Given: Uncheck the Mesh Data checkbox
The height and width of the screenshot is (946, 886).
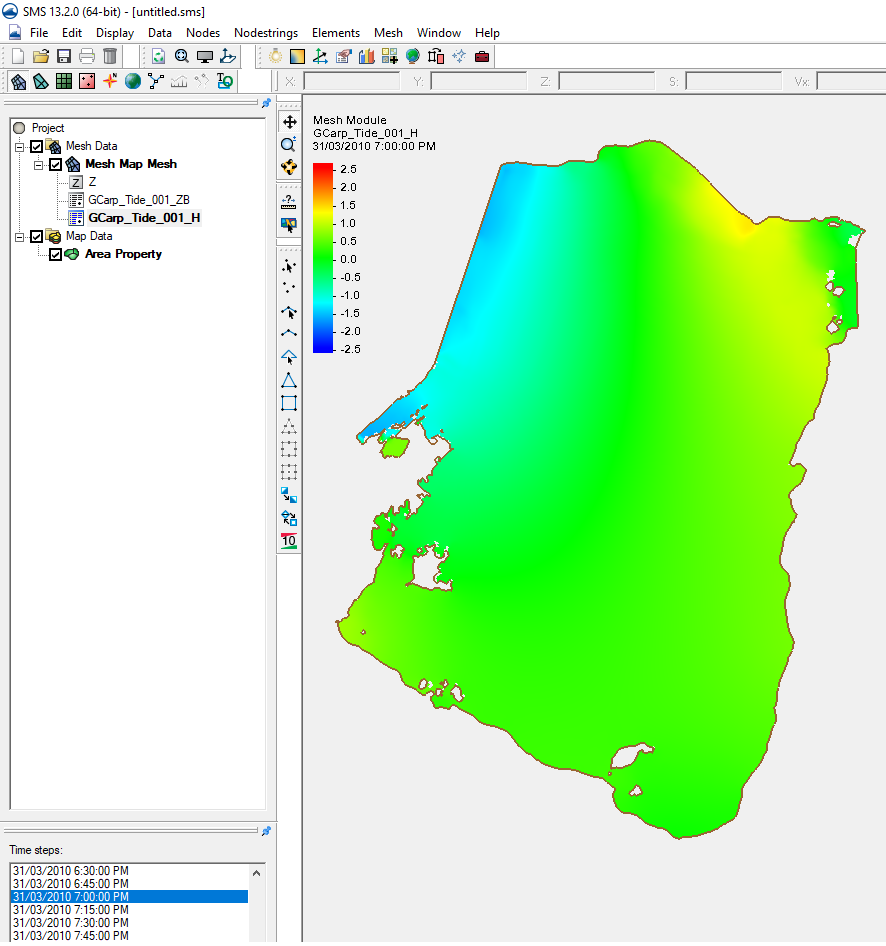Looking at the screenshot, I should (37, 146).
